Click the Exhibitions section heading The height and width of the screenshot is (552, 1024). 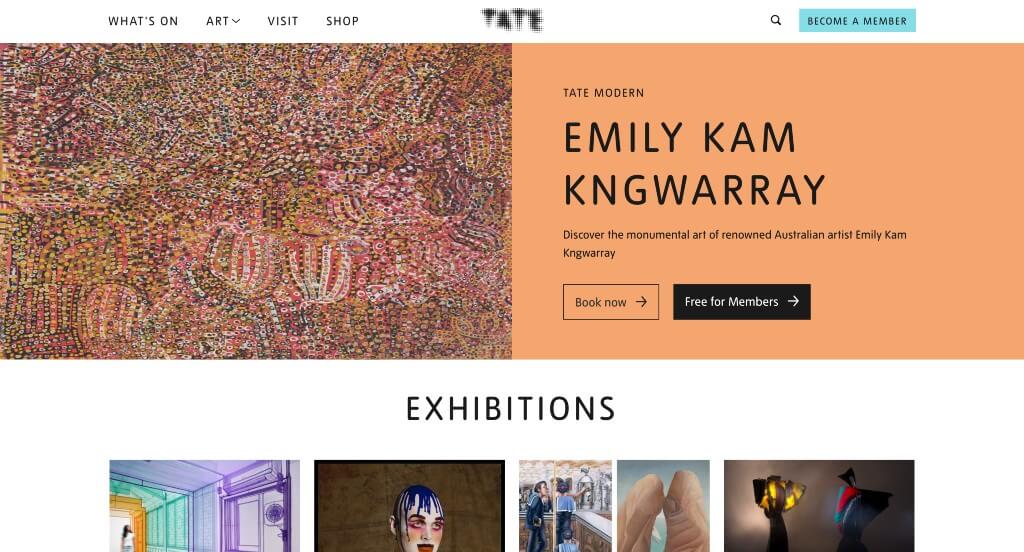511,409
